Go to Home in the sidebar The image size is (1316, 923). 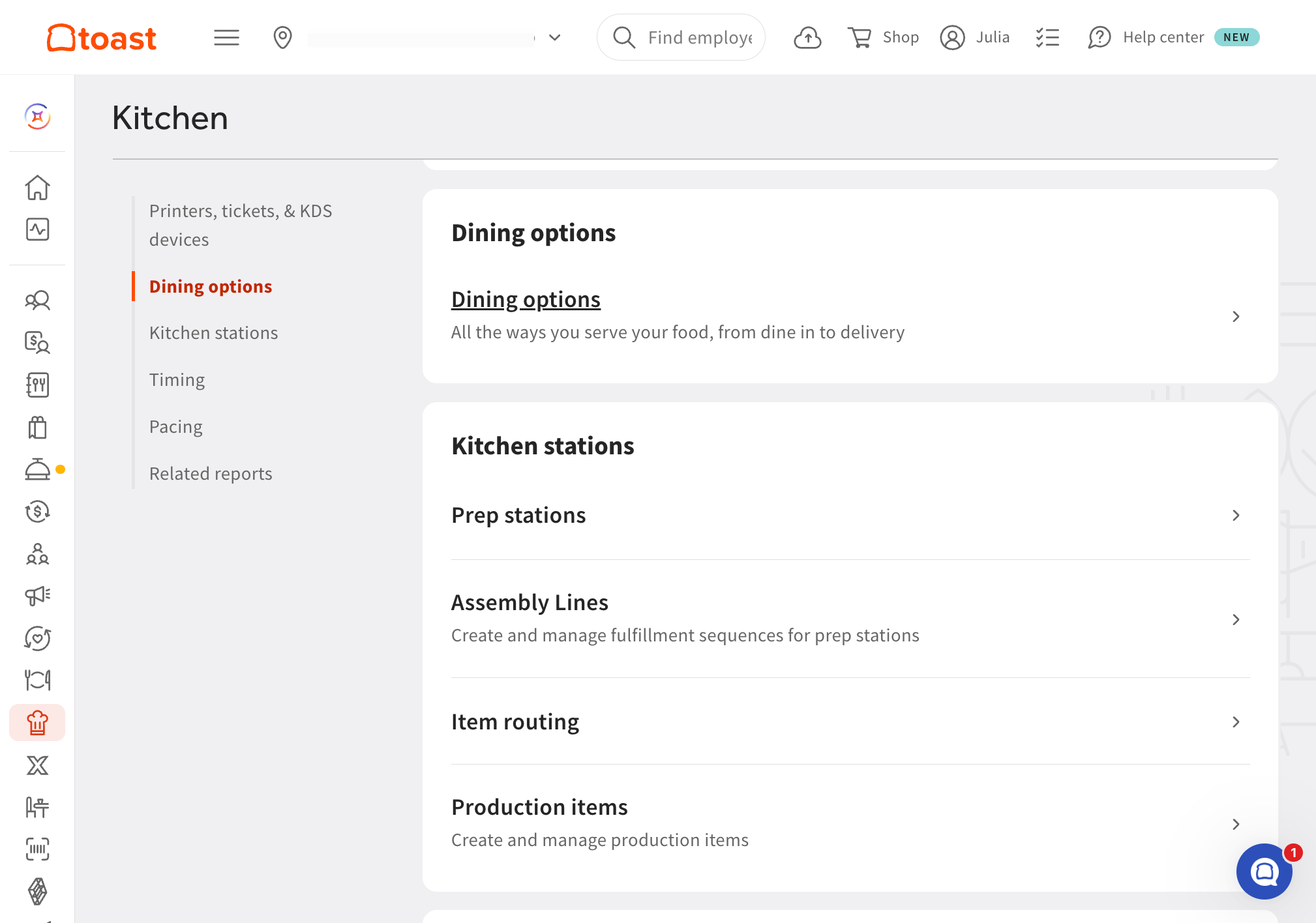[38, 188]
